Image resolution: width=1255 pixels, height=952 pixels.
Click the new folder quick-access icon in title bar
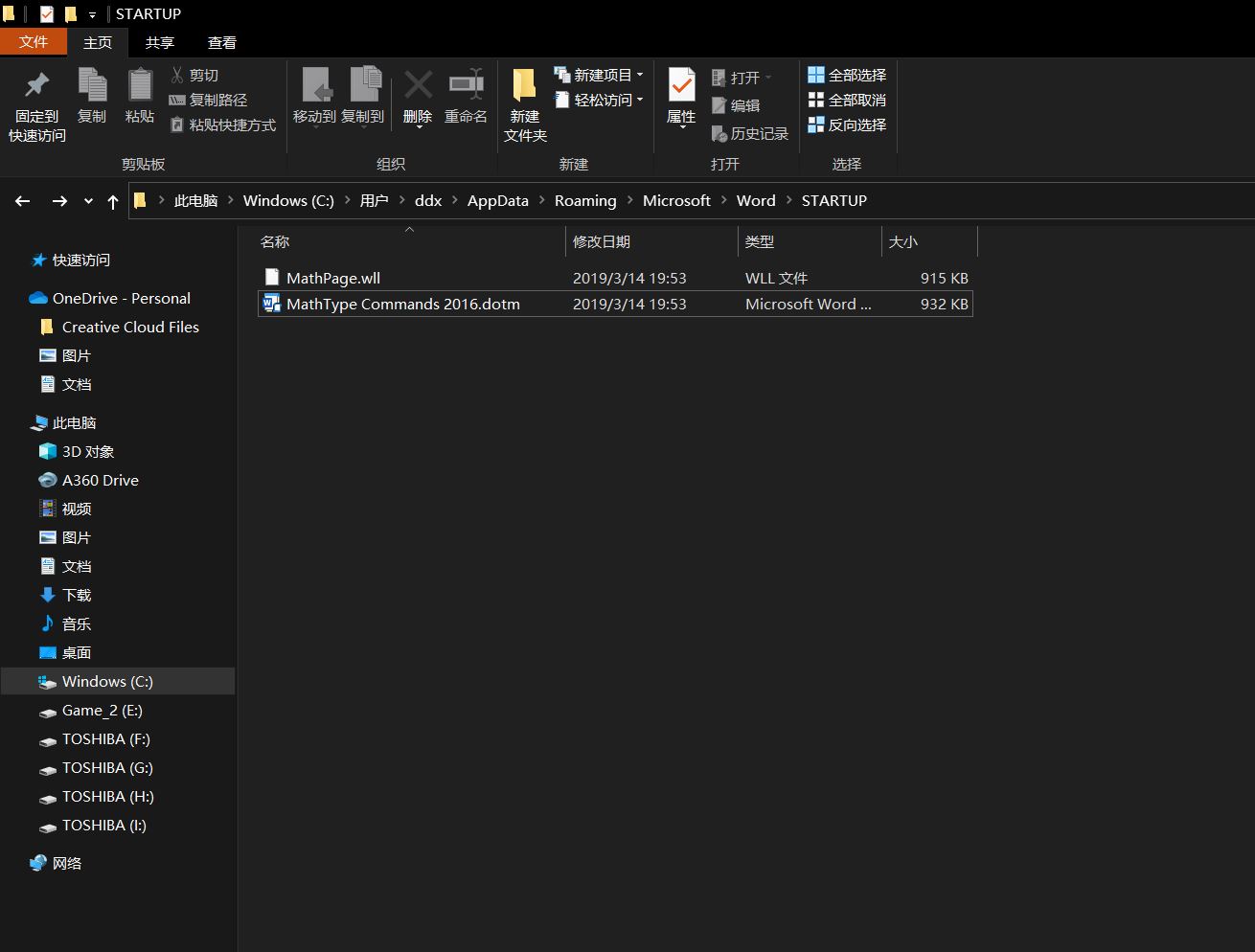pyautogui.click(x=70, y=14)
